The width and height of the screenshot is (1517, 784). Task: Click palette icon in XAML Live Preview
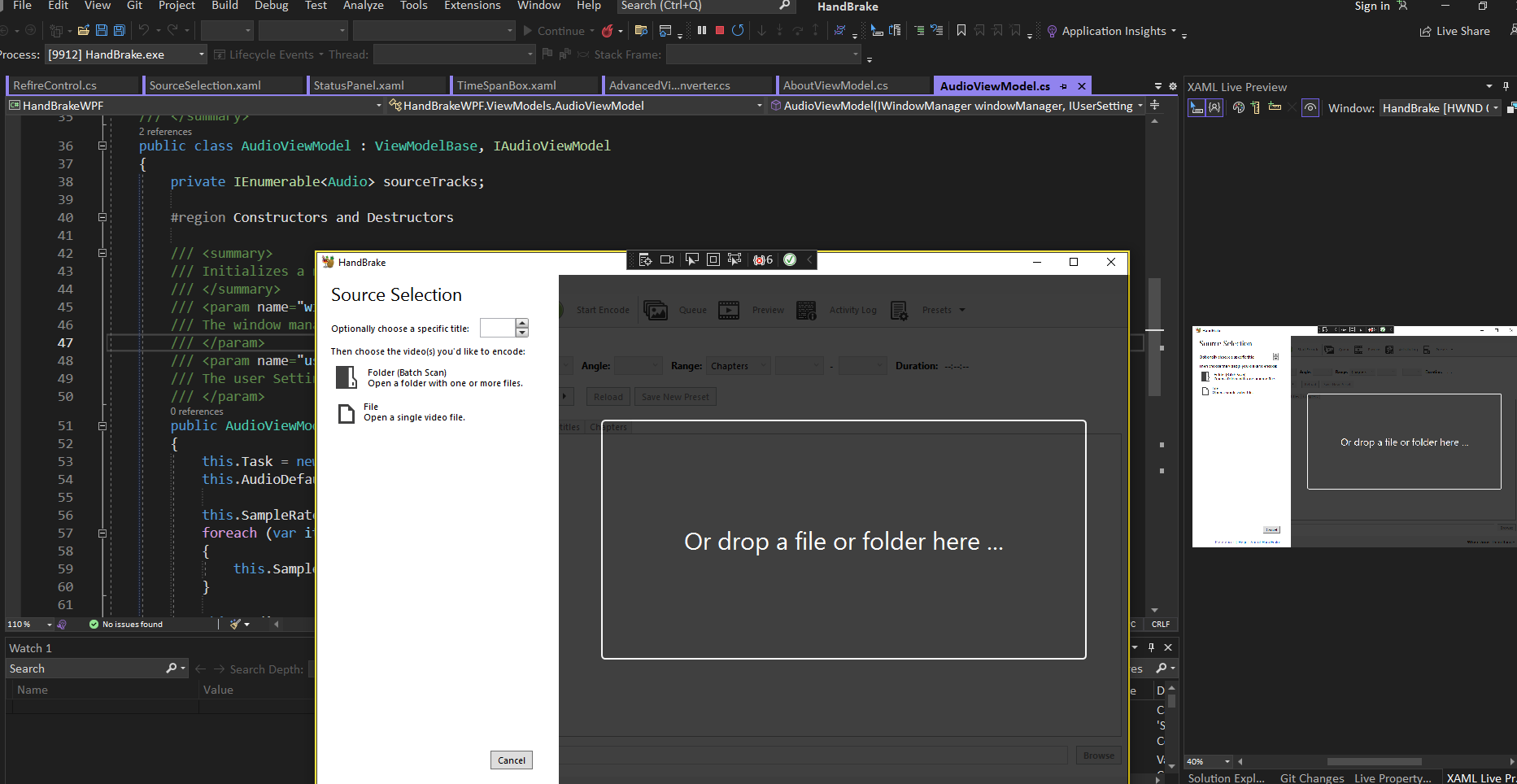pyautogui.click(x=1238, y=108)
